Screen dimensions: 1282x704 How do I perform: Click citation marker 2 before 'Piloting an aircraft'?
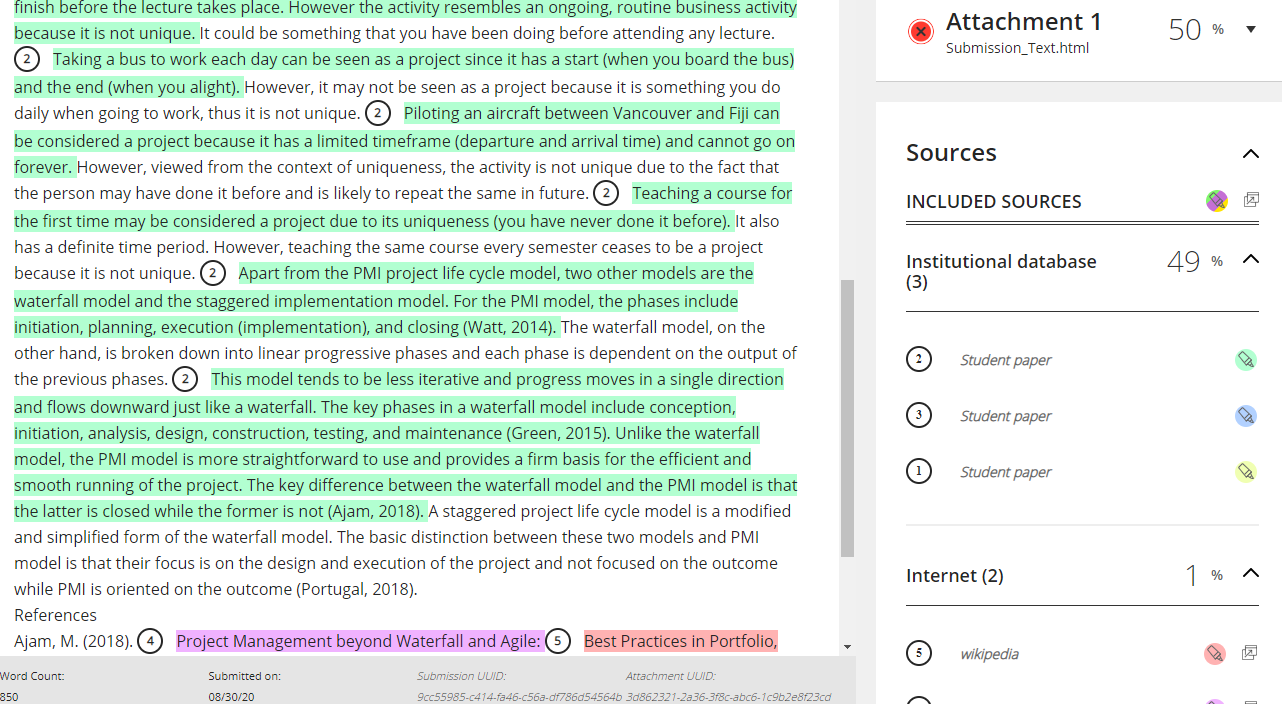pyautogui.click(x=378, y=113)
